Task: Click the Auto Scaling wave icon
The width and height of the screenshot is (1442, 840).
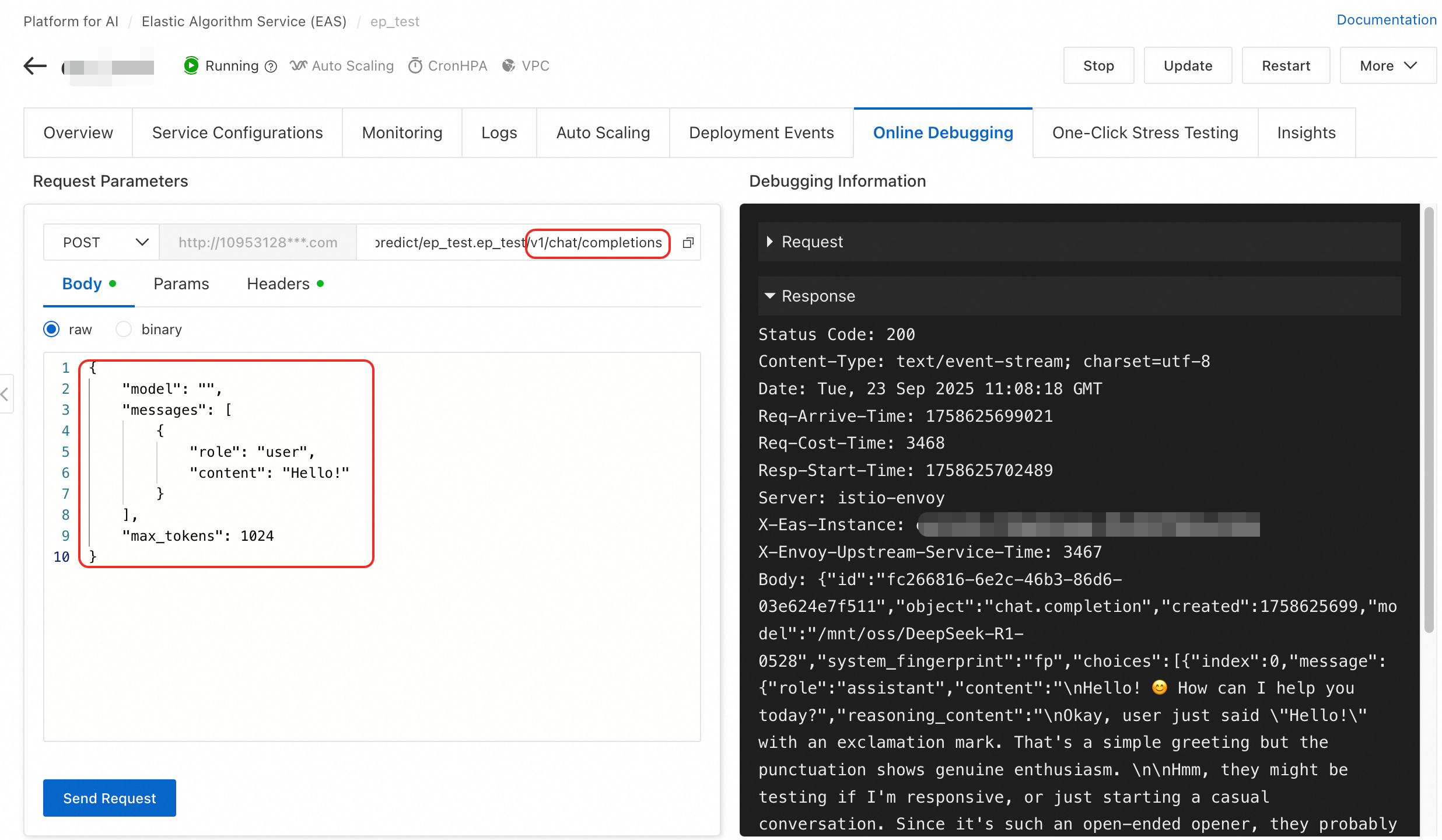Action: pyautogui.click(x=299, y=65)
